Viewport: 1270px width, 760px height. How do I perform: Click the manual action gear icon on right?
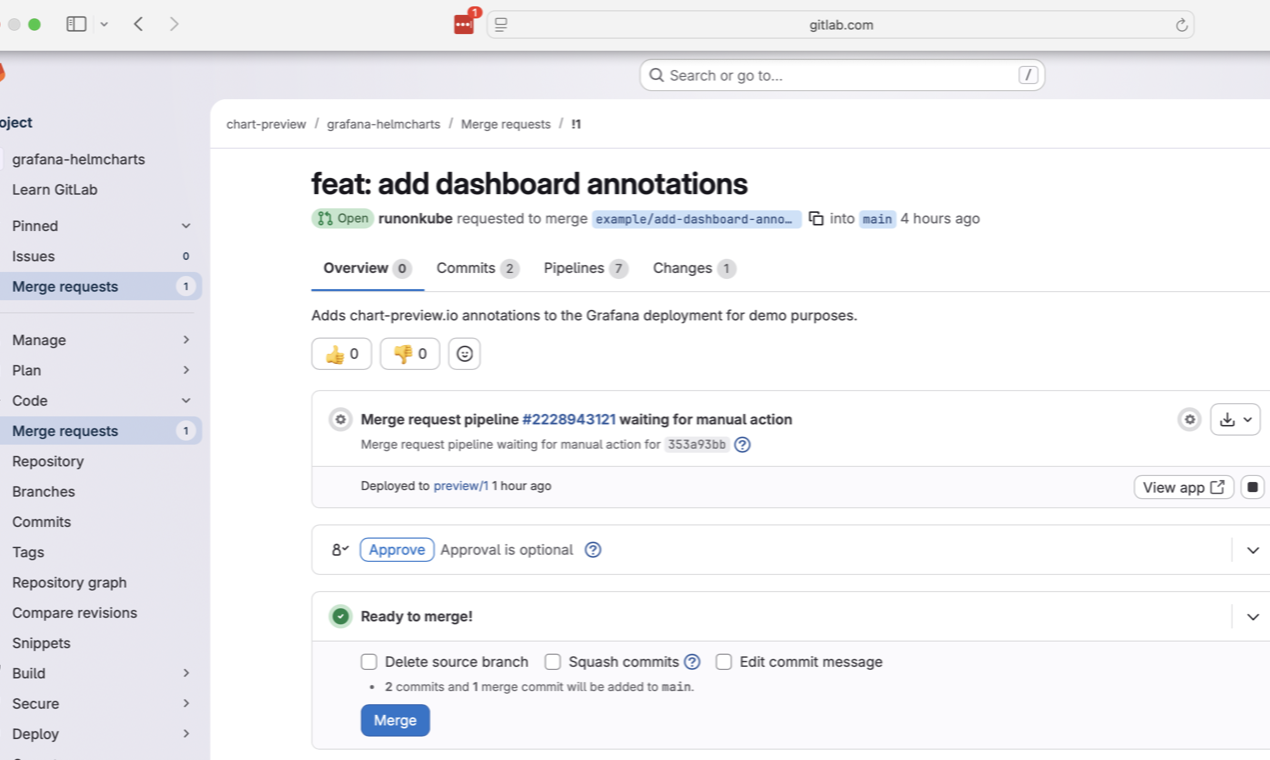[1189, 420]
